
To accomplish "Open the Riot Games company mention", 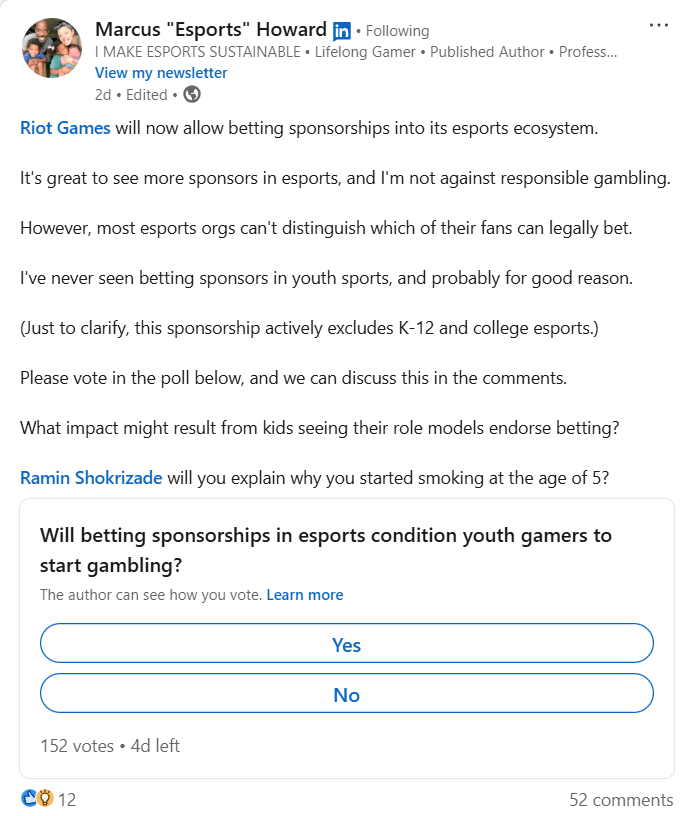I will [x=65, y=128].
